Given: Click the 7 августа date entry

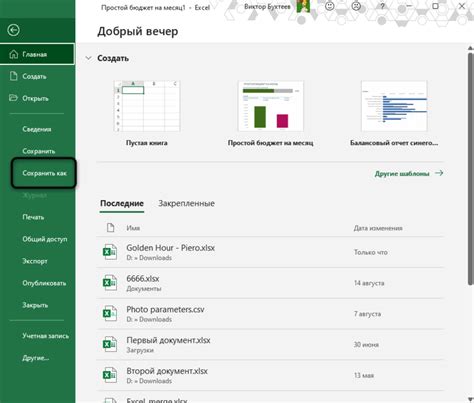Looking at the screenshot, I should point(367,314).
